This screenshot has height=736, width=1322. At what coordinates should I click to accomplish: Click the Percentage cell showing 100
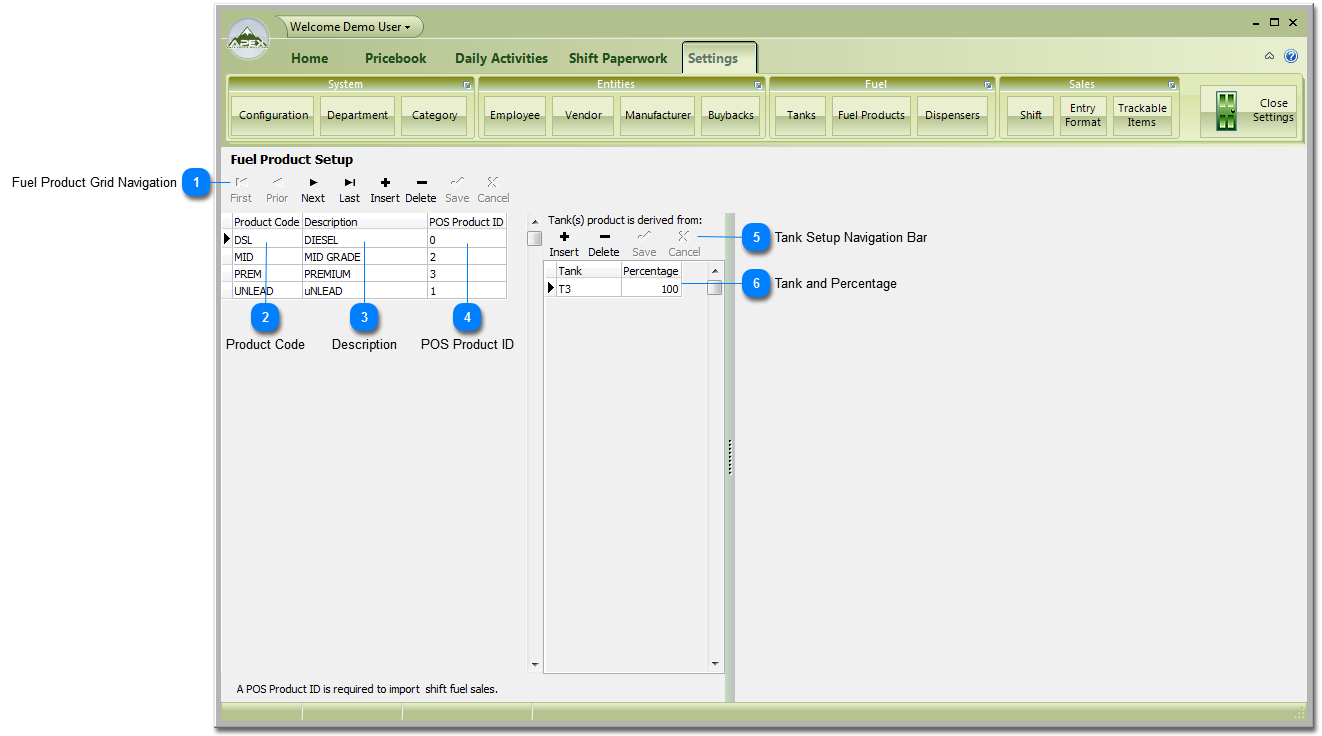[650, 289]
